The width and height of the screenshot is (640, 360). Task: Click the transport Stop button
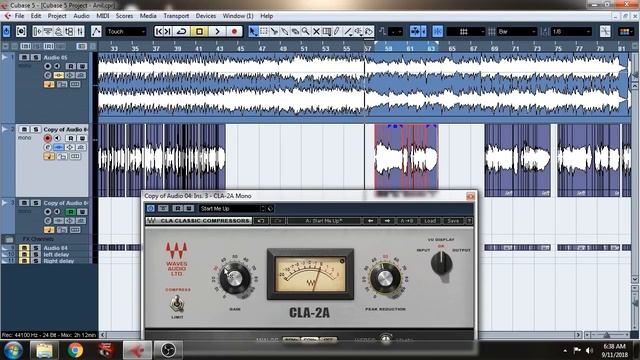[x=199, y=31]
